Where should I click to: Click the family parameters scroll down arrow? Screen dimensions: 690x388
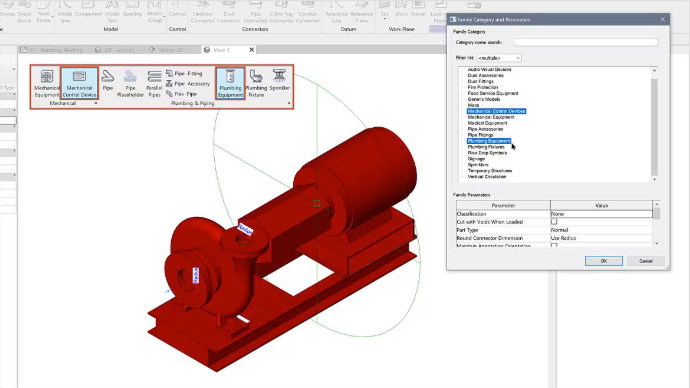coord(657,243)
